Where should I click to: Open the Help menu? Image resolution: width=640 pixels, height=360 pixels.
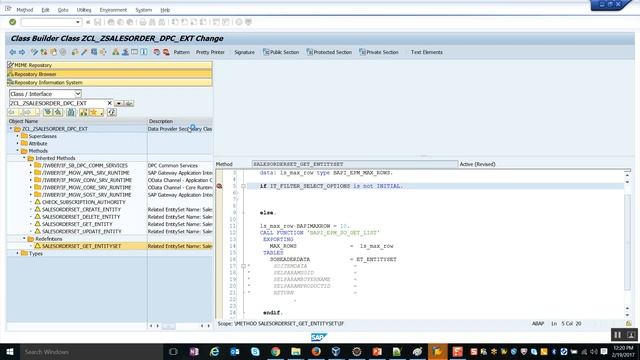165,10
